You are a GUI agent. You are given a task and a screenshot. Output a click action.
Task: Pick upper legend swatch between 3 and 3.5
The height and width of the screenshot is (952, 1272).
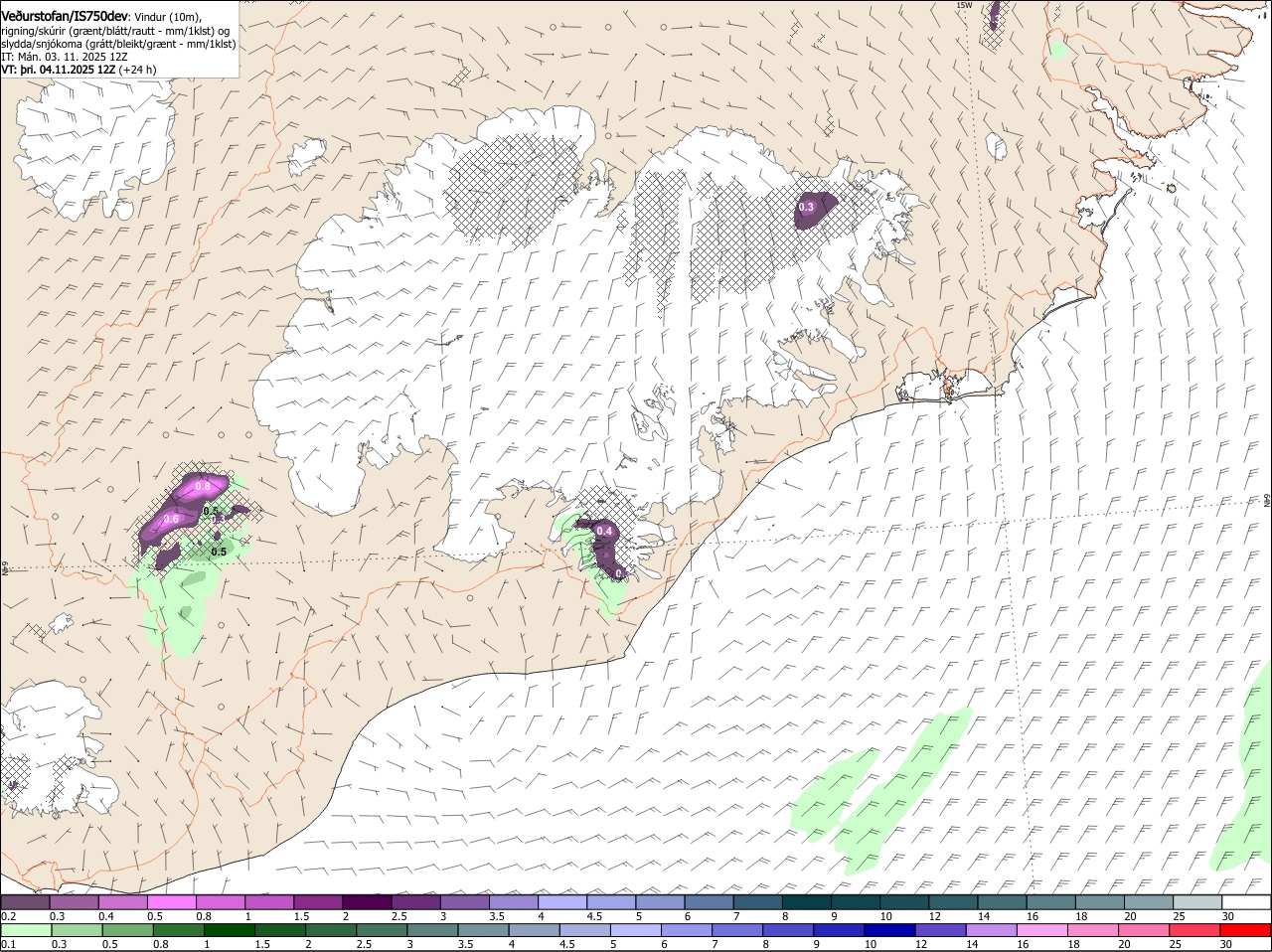click(x=465, y=902)
